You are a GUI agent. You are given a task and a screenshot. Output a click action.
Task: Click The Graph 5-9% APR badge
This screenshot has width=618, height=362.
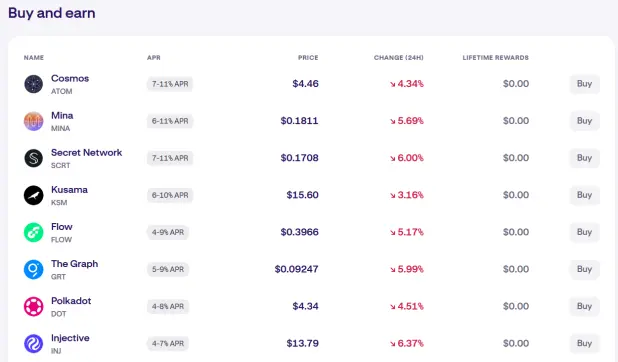[168, 269]
